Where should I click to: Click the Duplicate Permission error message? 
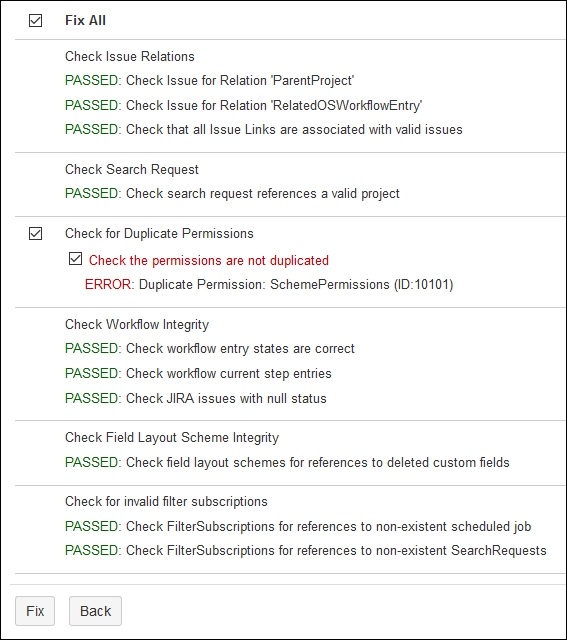(269, 284)
